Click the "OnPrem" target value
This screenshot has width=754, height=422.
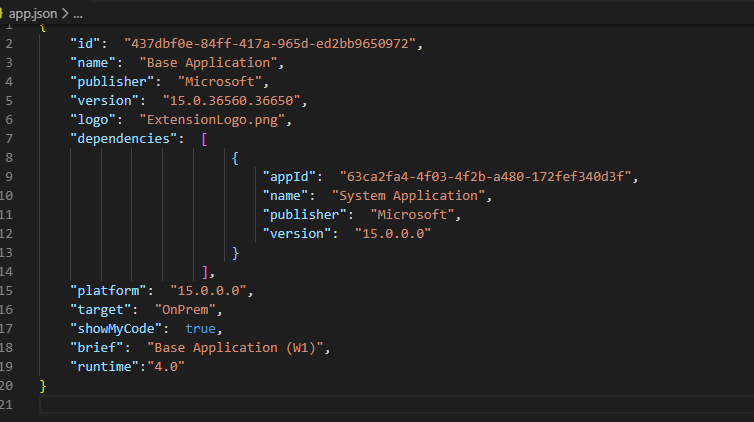[188, 310]
